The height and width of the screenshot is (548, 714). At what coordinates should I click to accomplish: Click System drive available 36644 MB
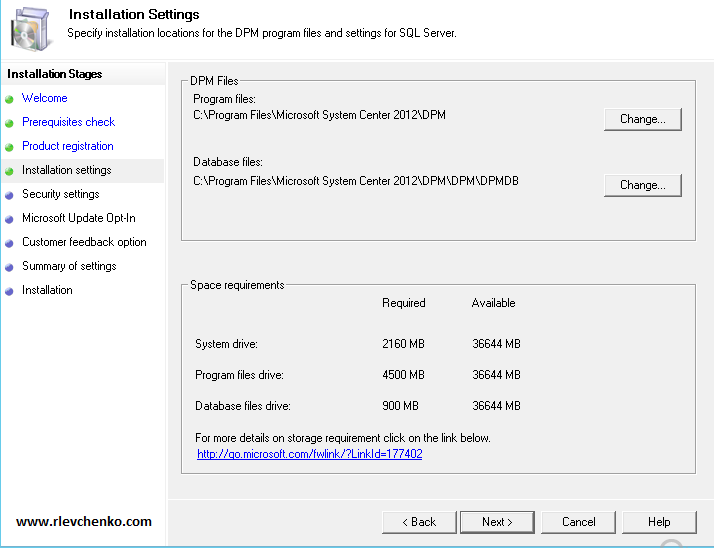(496, 344)
